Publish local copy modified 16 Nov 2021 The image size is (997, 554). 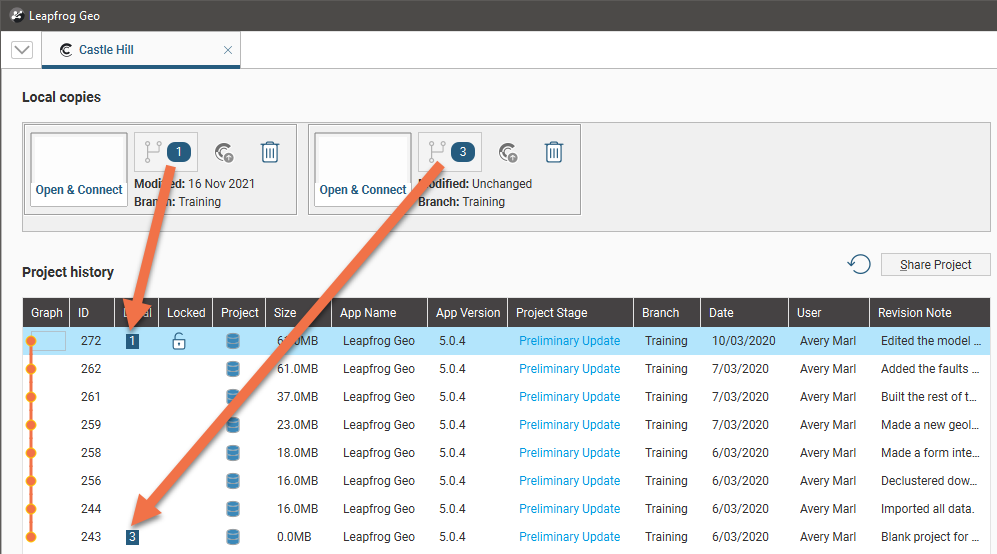224,153
